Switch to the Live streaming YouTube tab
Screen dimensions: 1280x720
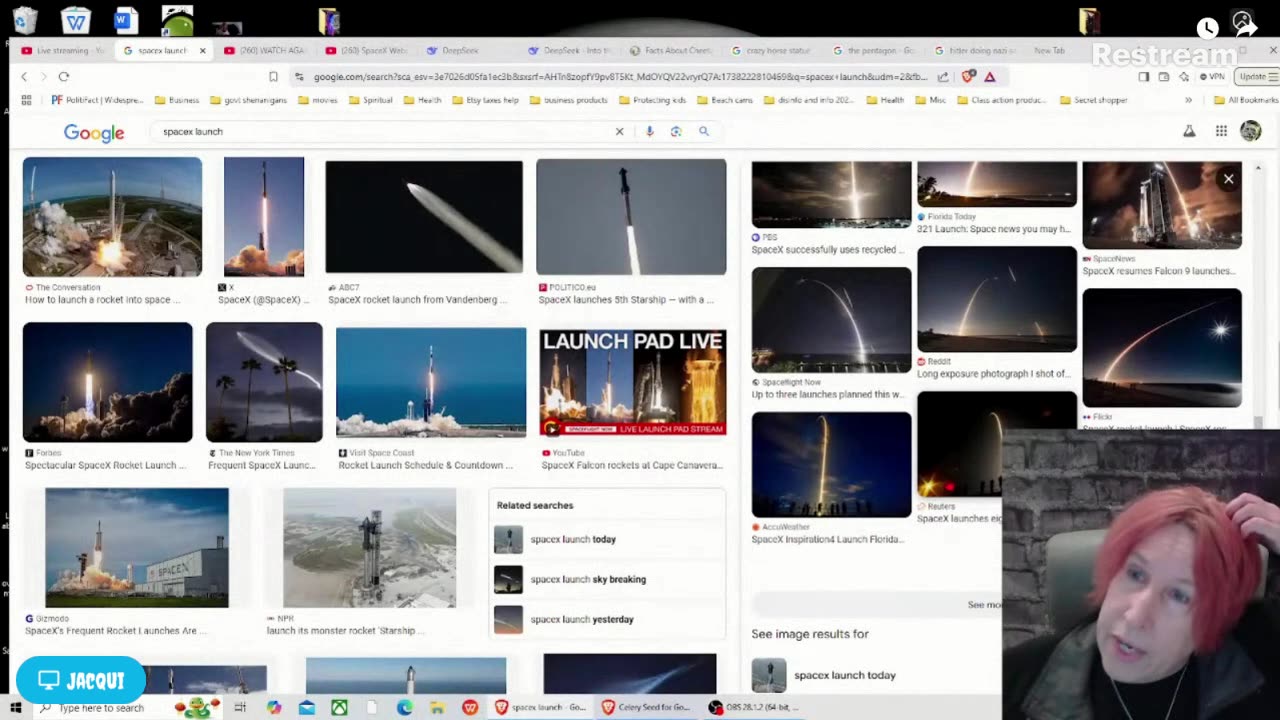click(x=63, y=50)
